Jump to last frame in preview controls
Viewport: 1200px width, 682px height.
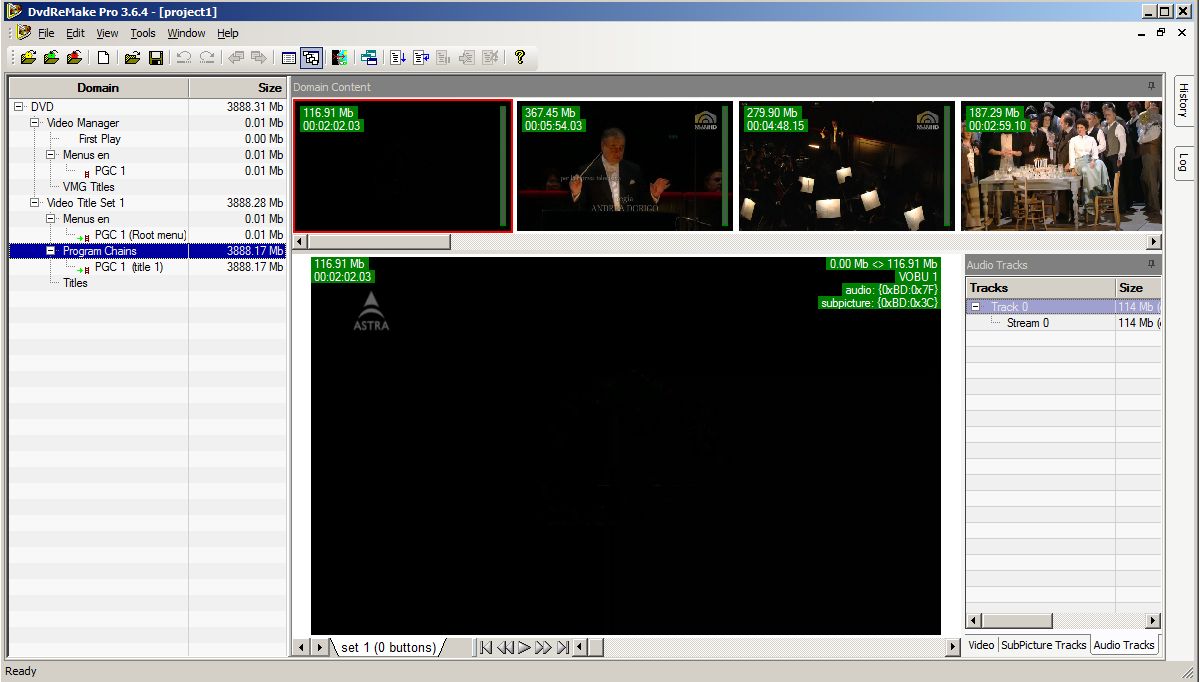coord(562,648)
